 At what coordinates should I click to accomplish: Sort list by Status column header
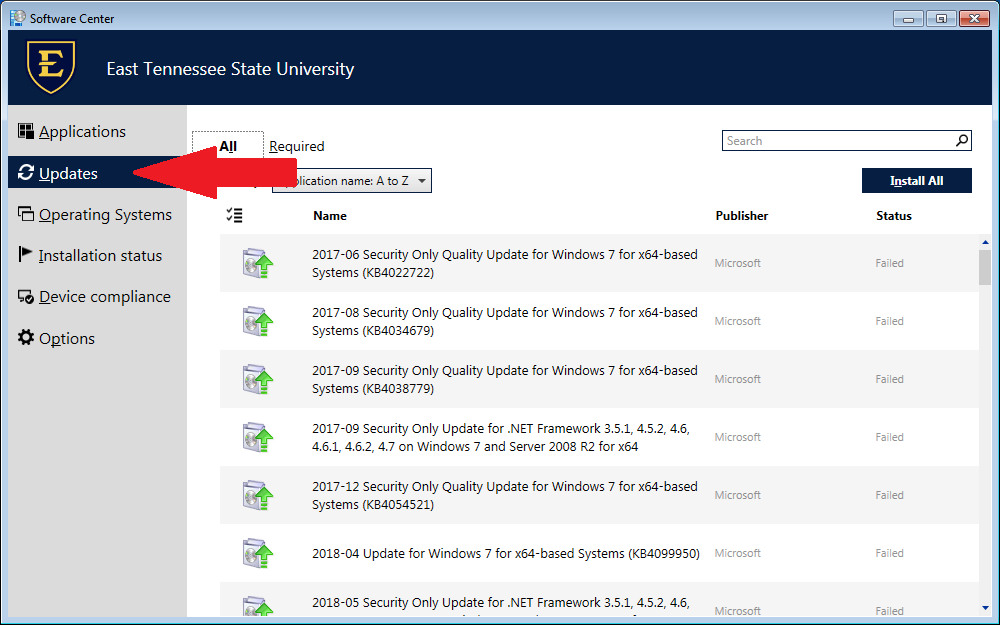click(894, 215)
